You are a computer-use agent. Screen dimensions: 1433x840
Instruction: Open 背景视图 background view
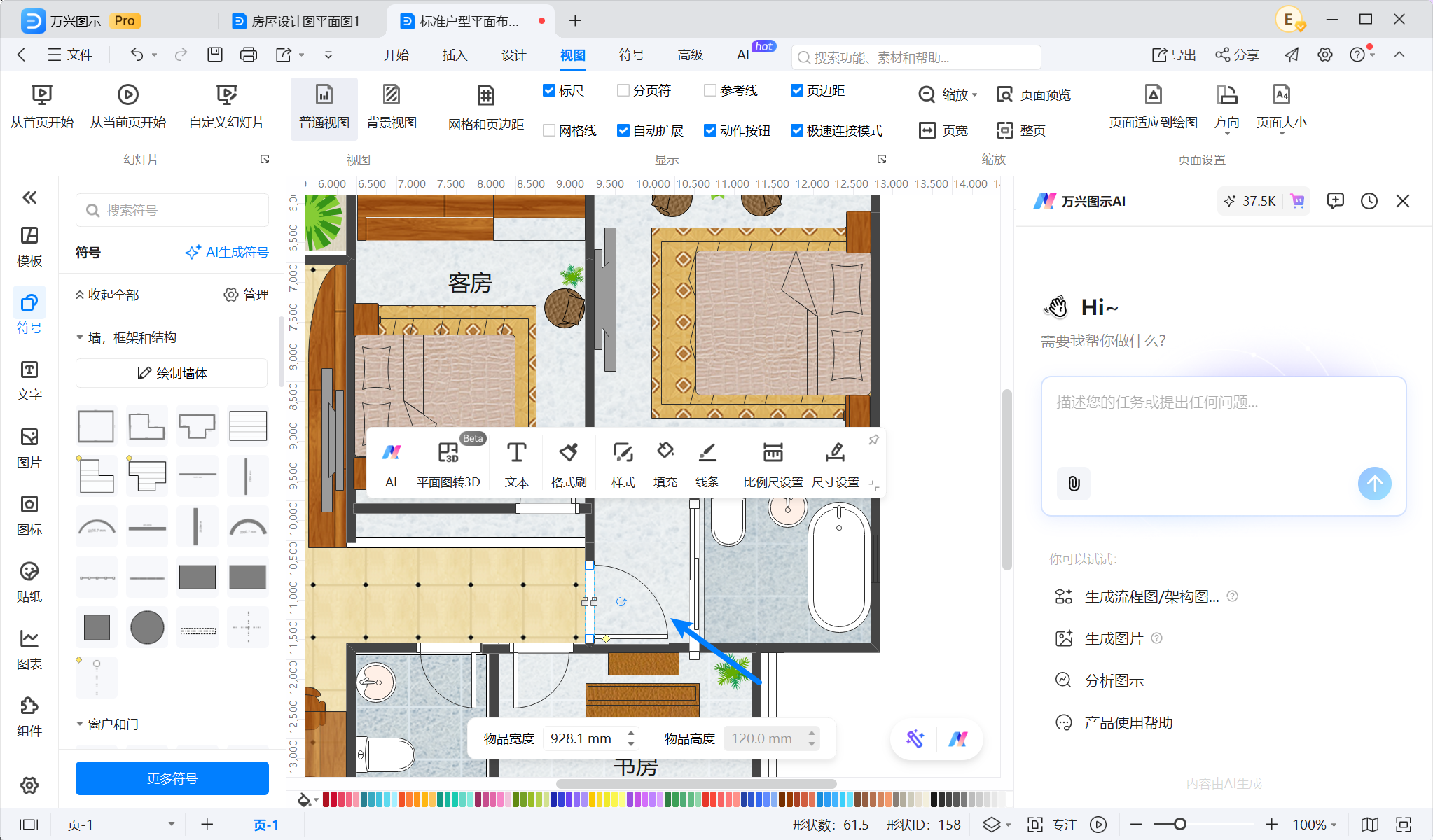(392, 106)
